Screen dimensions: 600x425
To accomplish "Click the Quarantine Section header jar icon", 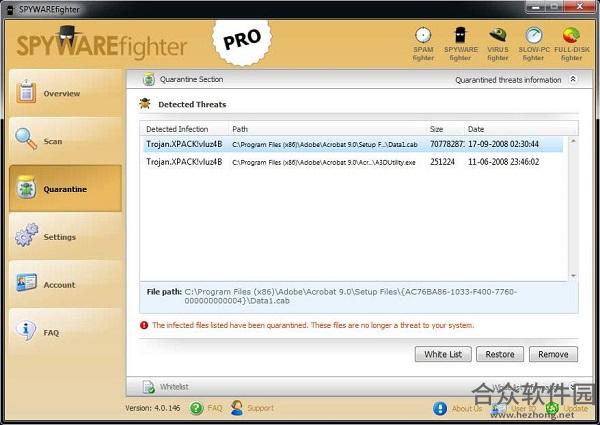I will click(x=148, y=79).
